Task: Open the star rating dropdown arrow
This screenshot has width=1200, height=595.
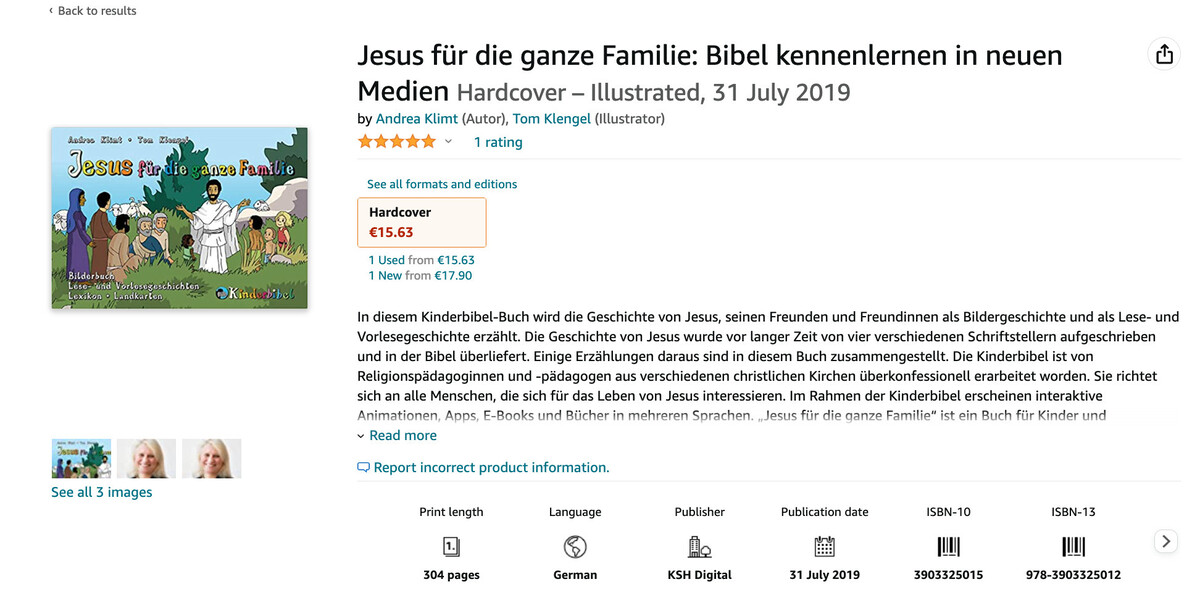Action: 449,142
